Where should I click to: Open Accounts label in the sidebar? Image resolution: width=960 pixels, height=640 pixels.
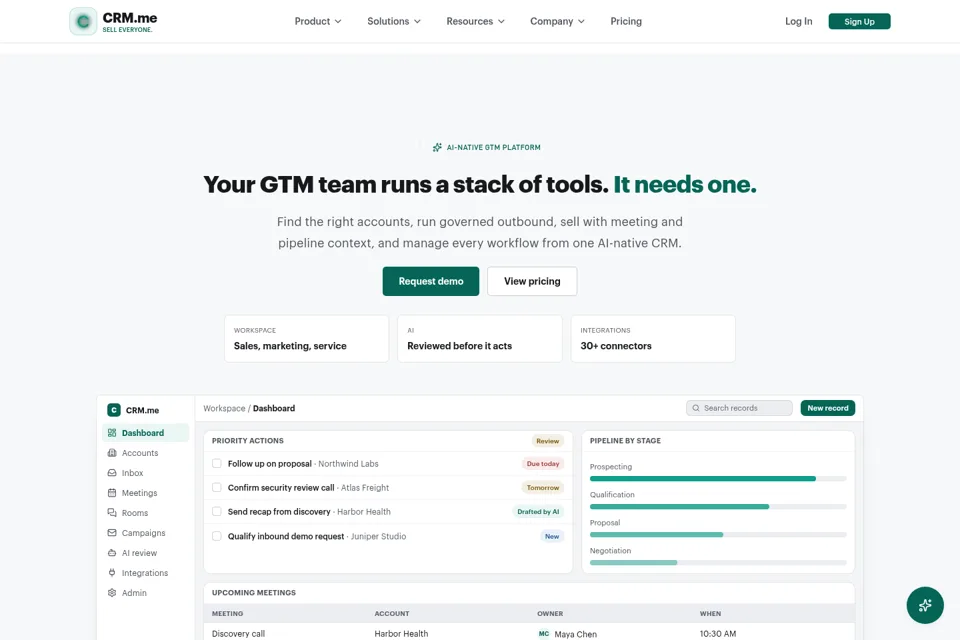click(140, 453)
